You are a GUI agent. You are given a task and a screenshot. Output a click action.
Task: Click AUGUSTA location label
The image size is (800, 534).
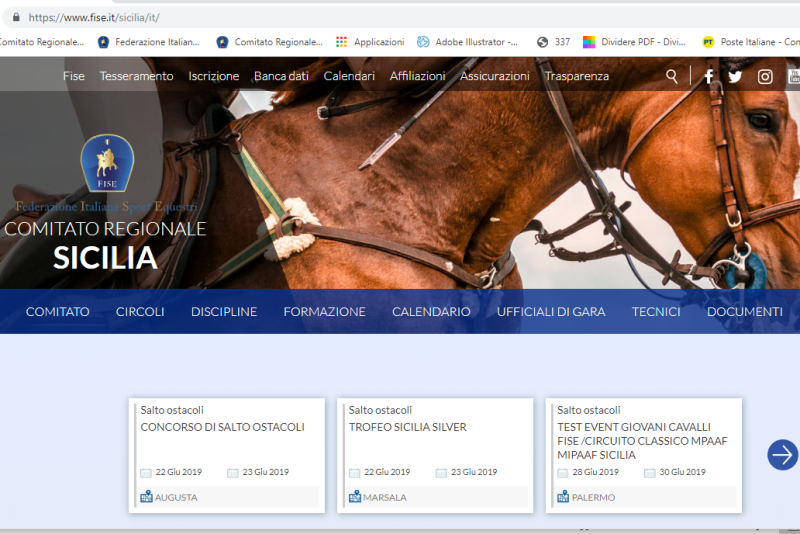[x=176, y=497]
